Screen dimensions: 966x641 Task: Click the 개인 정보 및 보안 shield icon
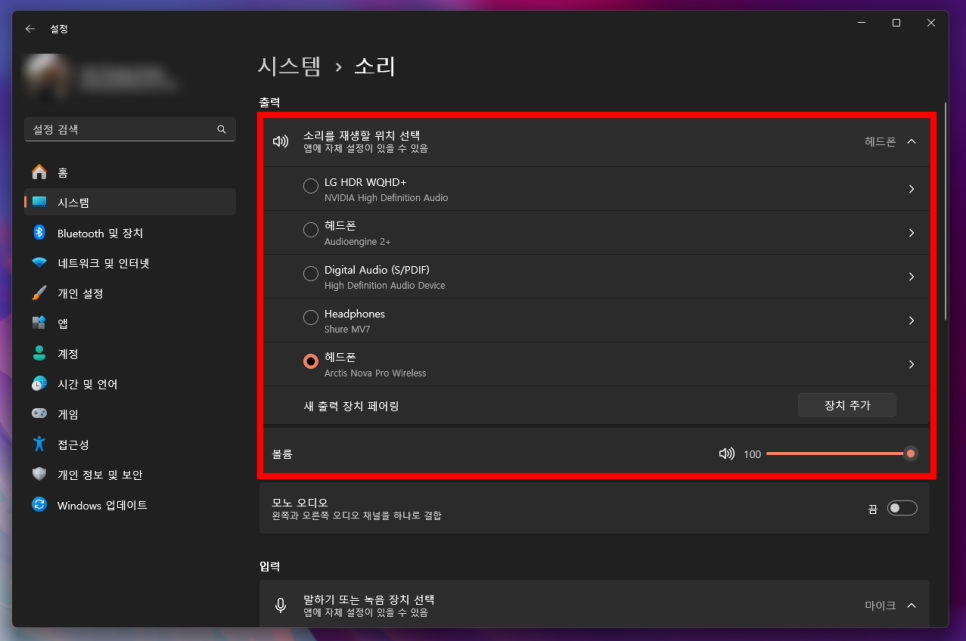pos(39,474)
